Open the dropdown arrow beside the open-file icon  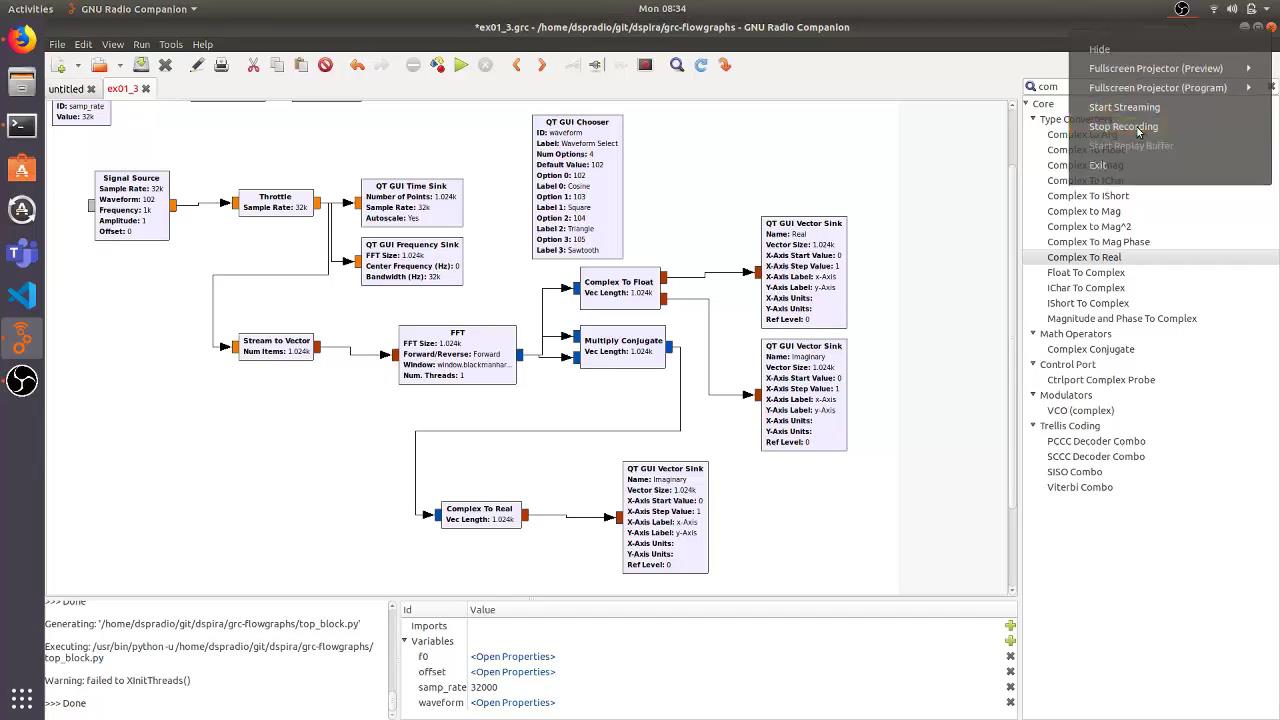(x=119, y=65)
